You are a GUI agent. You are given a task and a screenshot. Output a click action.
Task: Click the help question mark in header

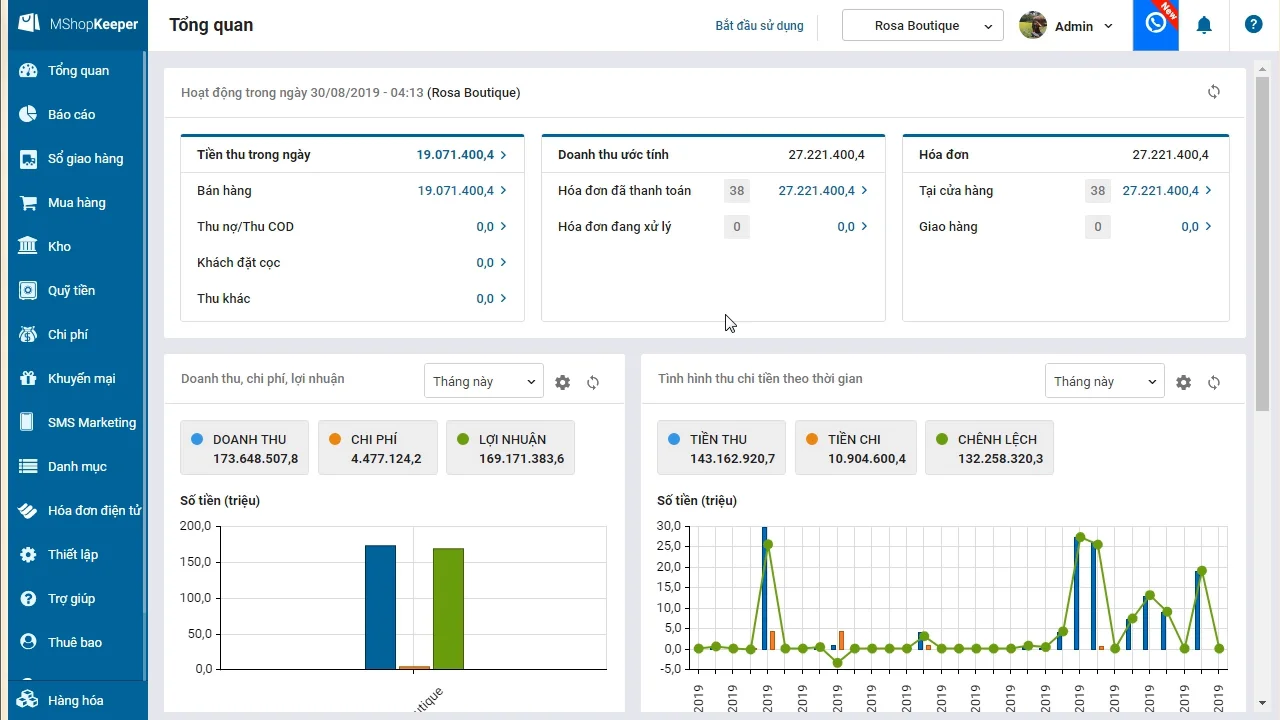tap(1253, 25)
